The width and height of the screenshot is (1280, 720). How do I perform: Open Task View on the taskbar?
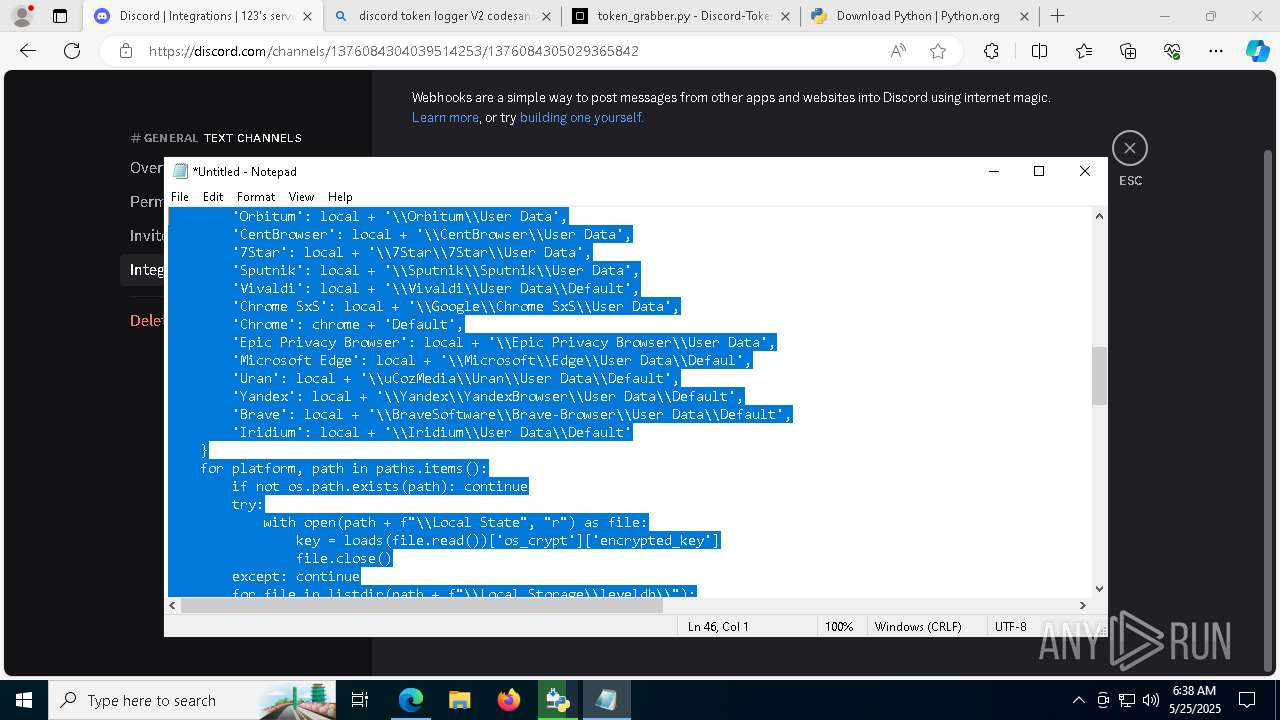coord(360,700)
